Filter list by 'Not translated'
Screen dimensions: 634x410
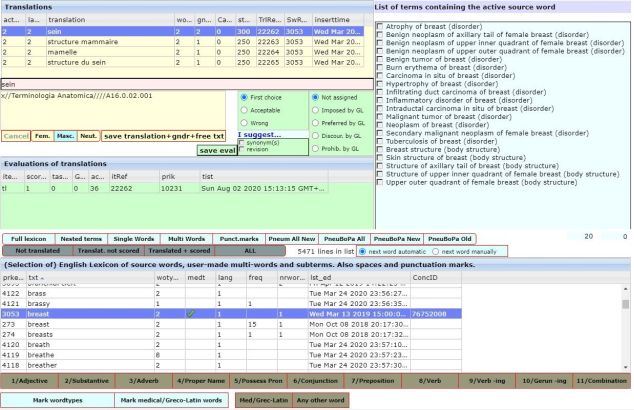point(40,250)
